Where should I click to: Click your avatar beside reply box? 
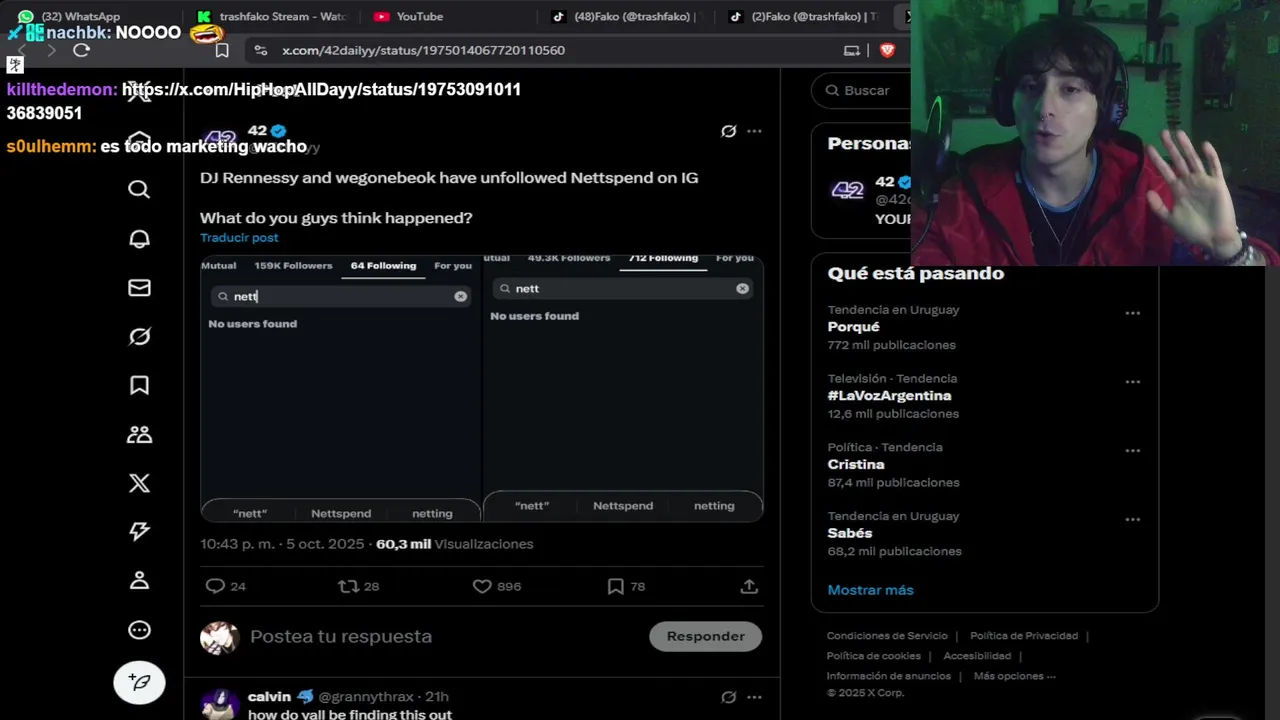pos(219,637)
